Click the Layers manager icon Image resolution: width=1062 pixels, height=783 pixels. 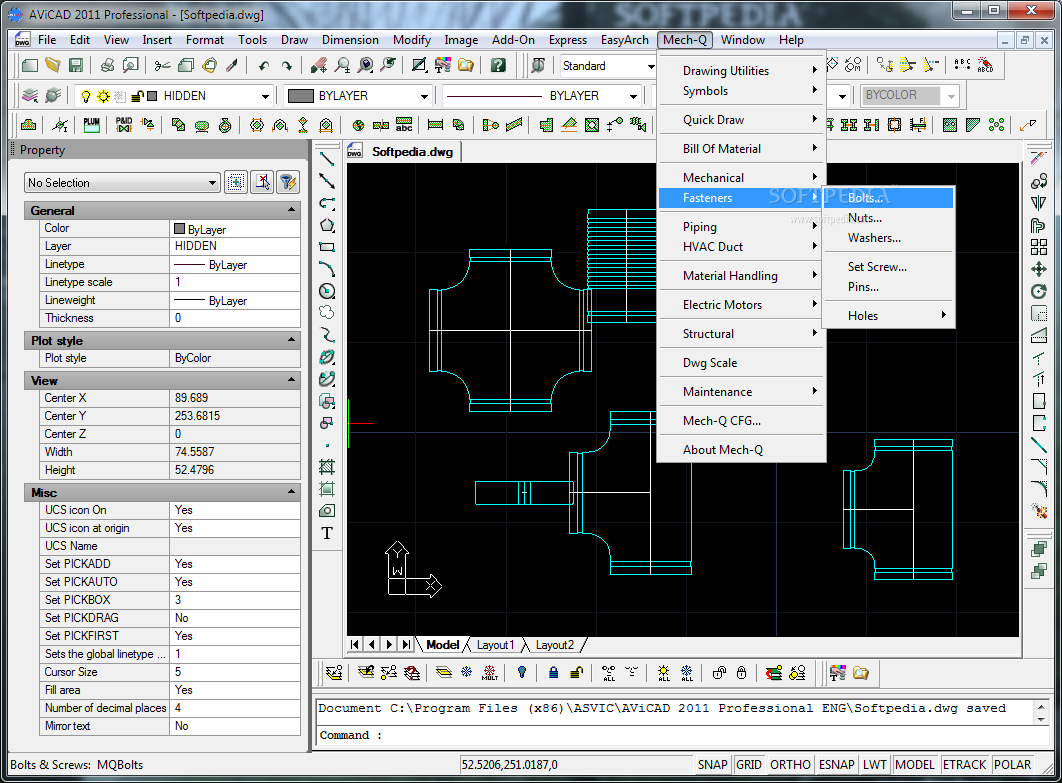(30, 96)
